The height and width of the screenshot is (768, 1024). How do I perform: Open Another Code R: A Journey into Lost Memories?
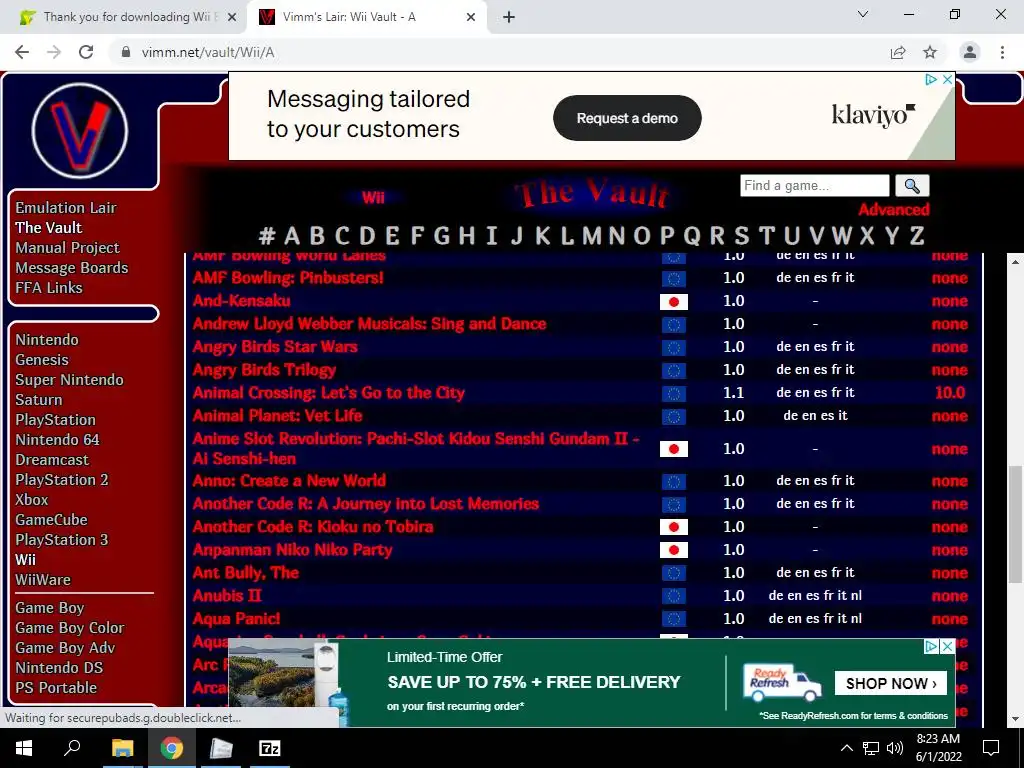click(366, 504)
